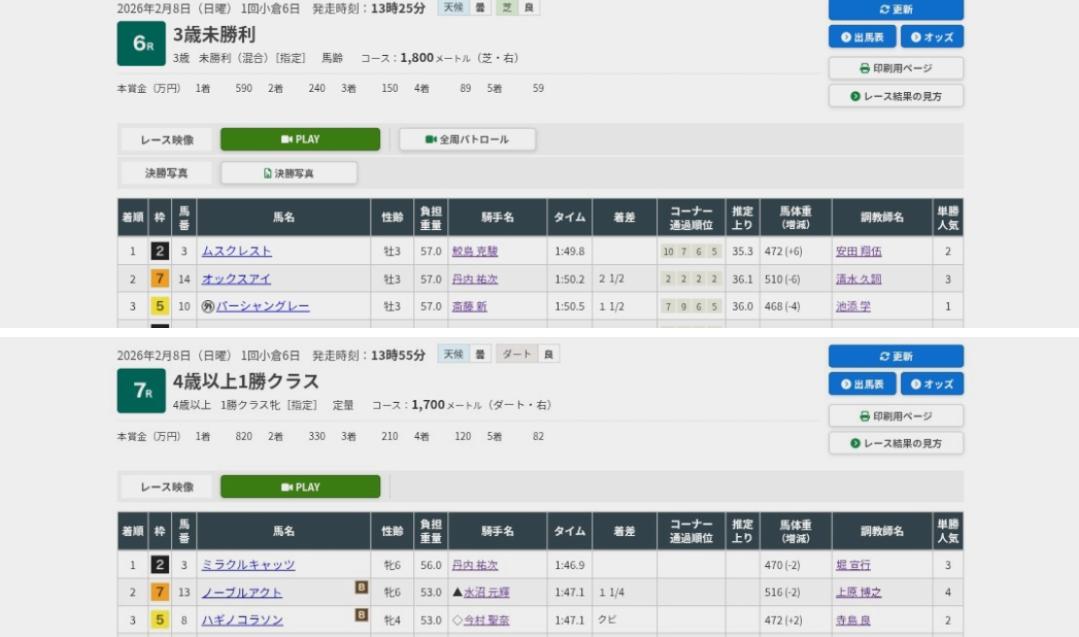Open horse ミラクルキャッツ page

pos(248,565)
